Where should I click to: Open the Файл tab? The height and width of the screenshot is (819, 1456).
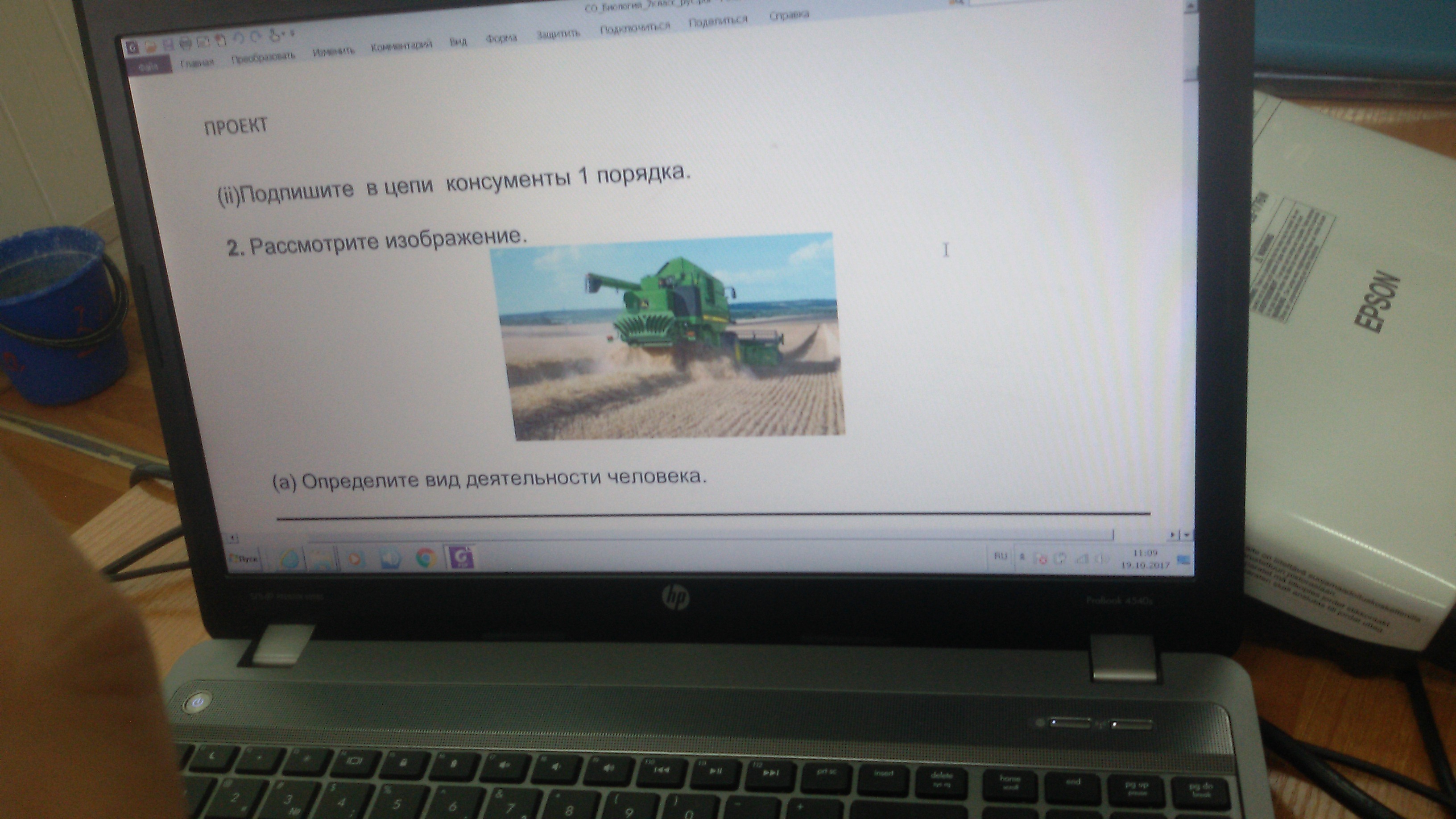click(x=149, y=66)
